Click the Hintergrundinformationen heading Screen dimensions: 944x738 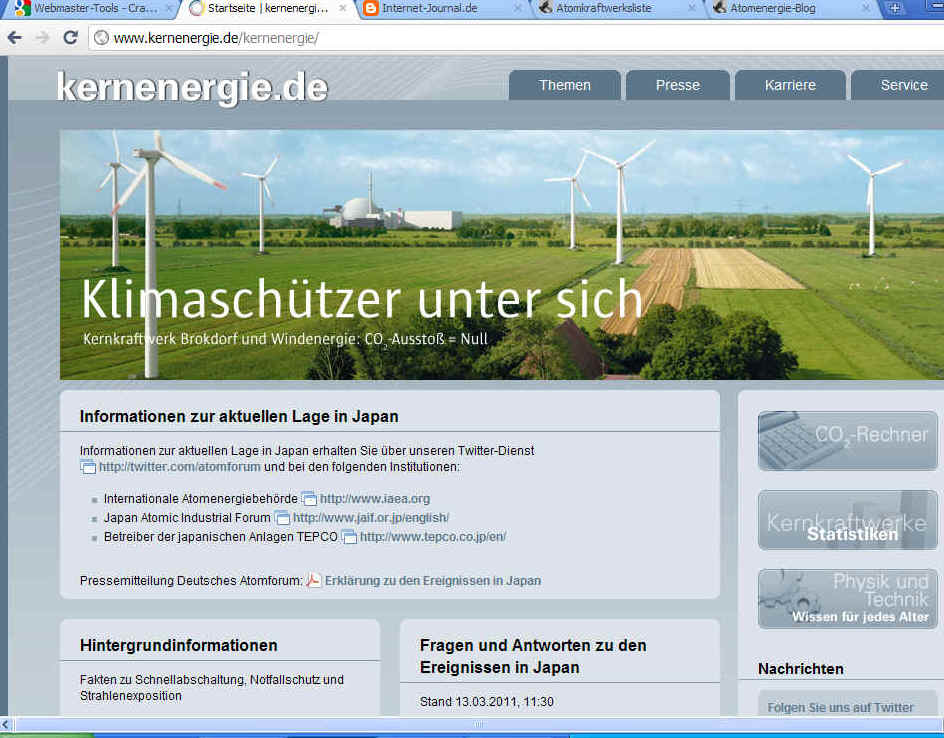click(x=179, y=645)
